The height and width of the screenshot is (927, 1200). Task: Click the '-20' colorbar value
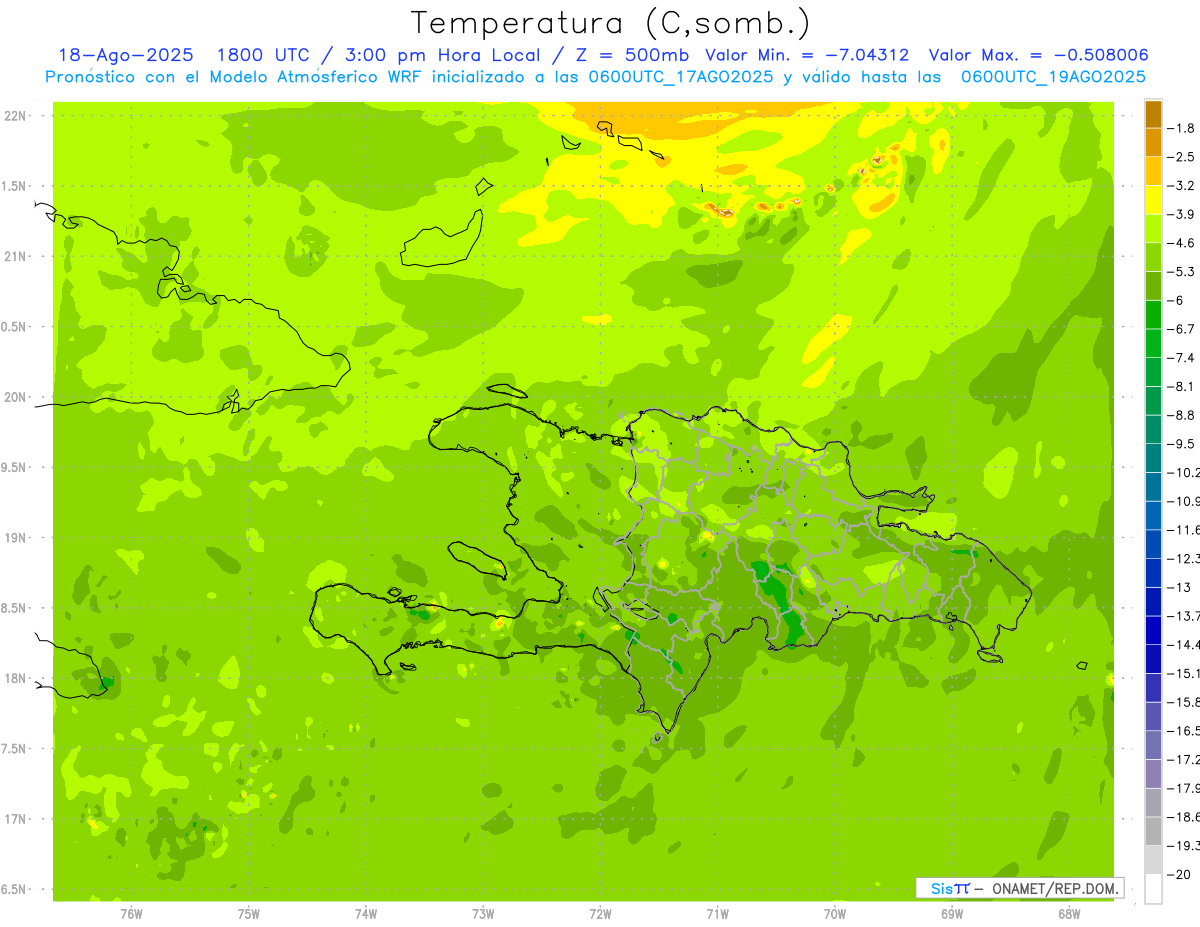1180,874
